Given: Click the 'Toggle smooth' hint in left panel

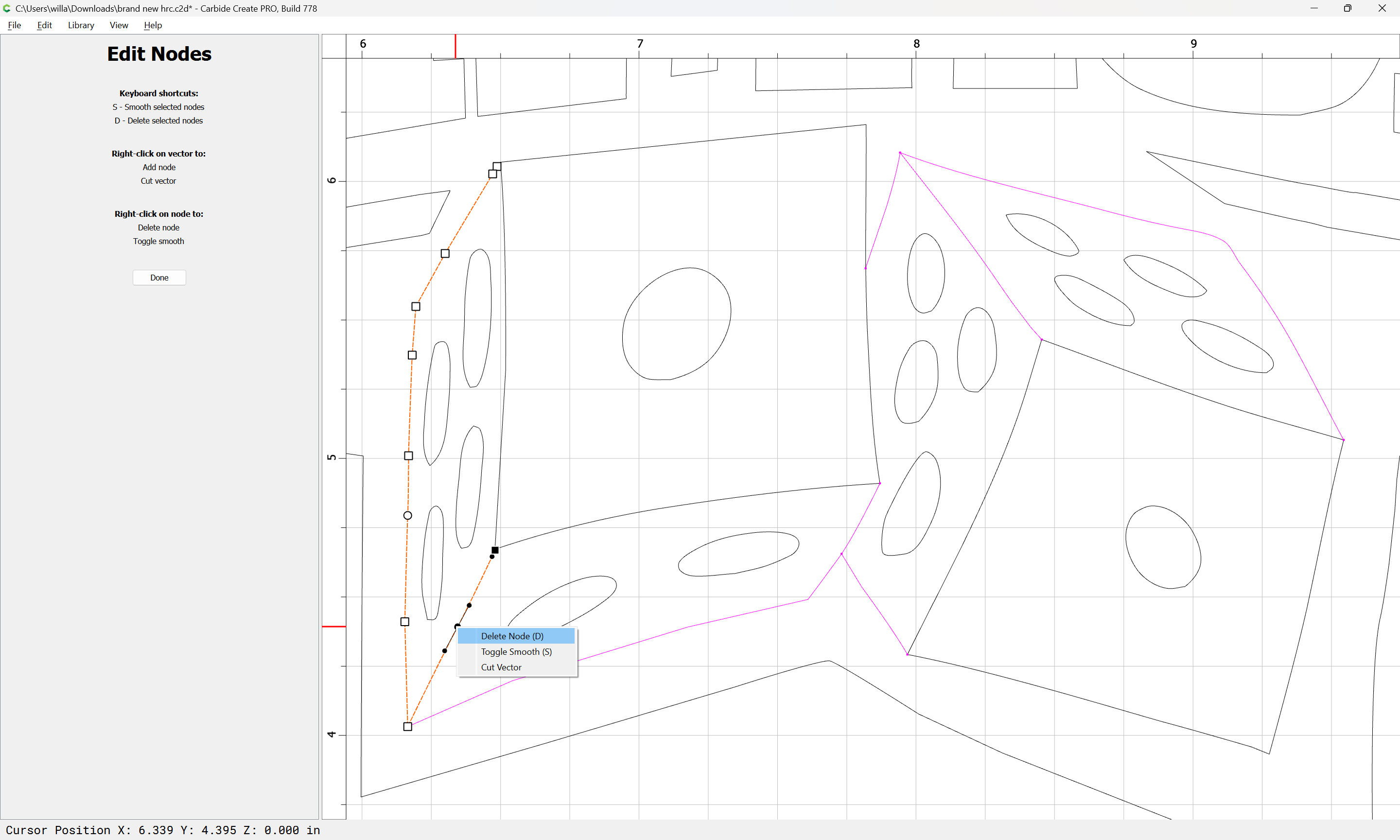Looking at the screenshot, I should (x=158, y=241).
